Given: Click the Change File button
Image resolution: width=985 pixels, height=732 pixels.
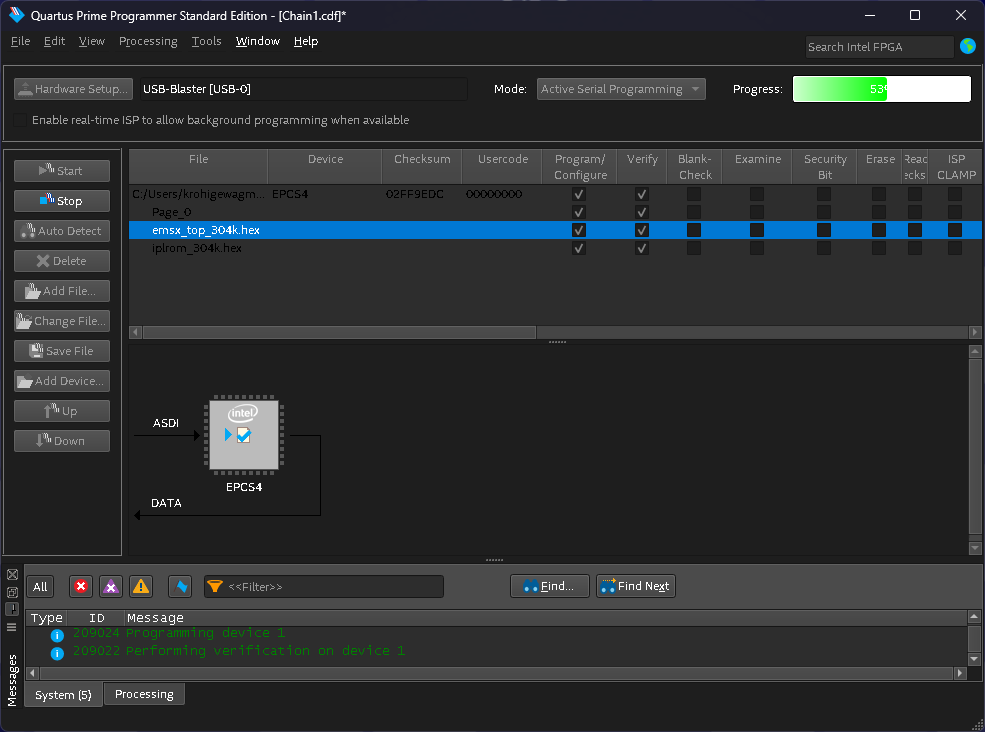Looking at the screenshot, I should point(62,320).
